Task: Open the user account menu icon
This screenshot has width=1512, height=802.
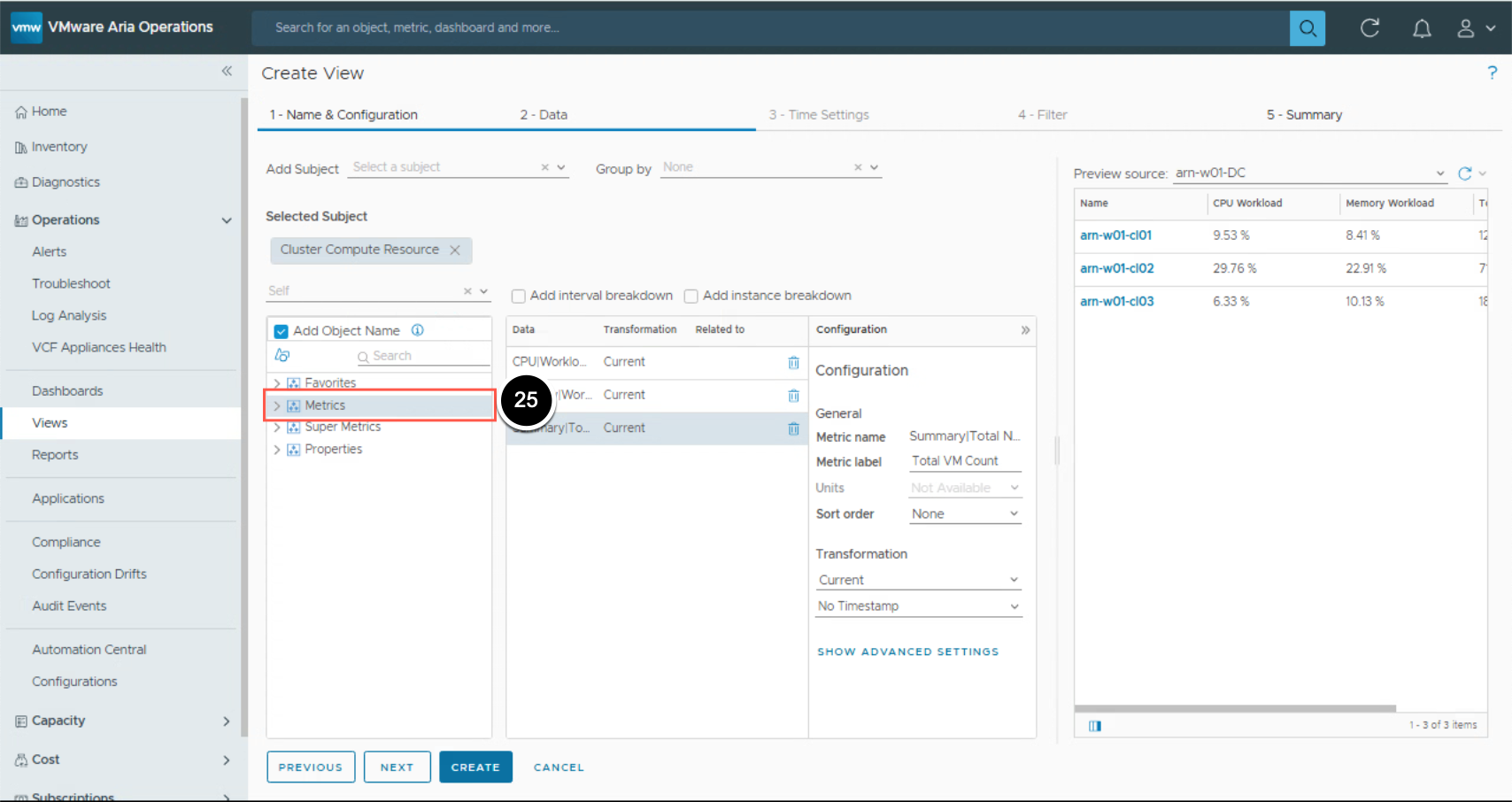Action: [1466, 28]
